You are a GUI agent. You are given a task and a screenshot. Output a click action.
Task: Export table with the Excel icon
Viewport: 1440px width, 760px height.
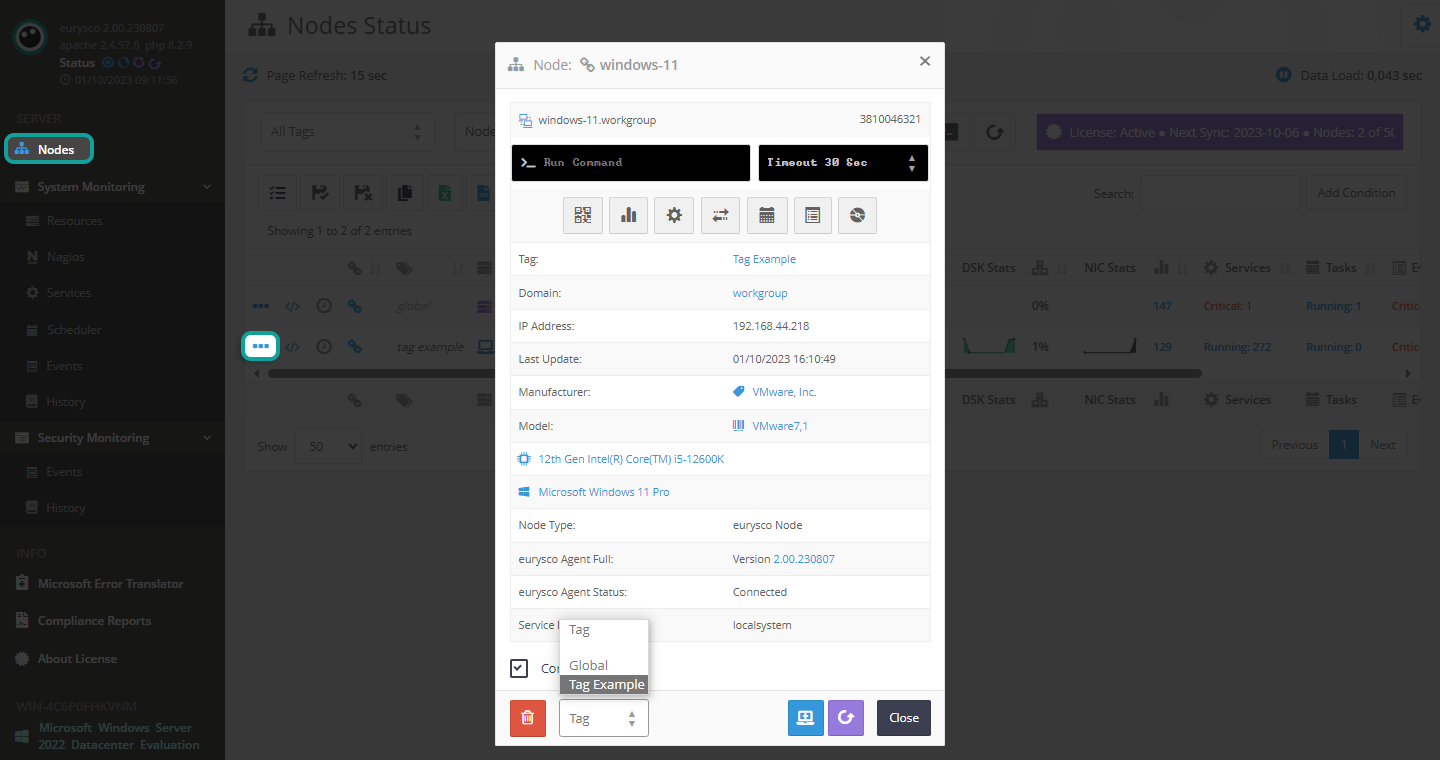pyautogui.click(x=445, y=193)
